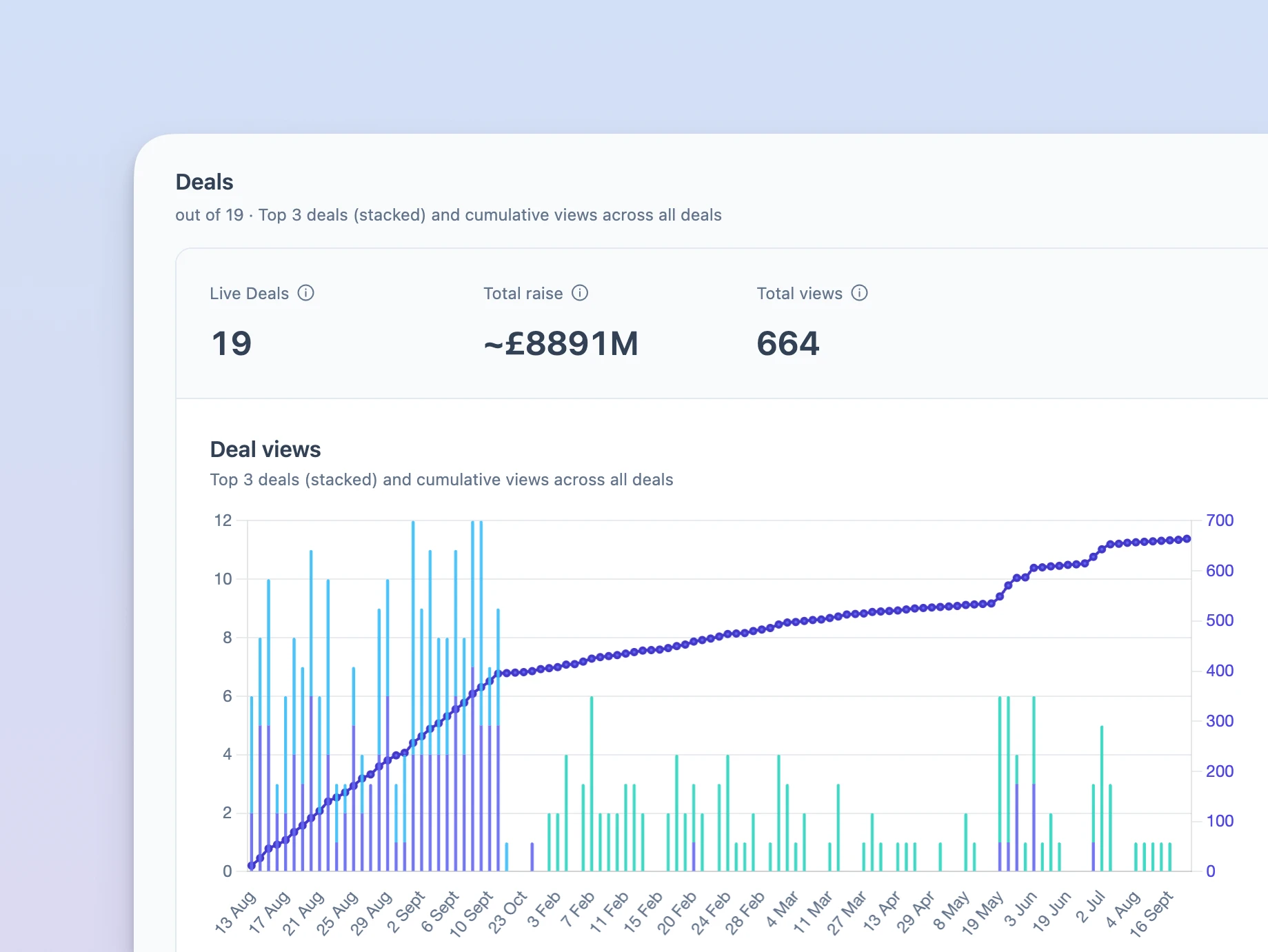Click the left axis value 2
1268x952 pixels.
point(227,813)
